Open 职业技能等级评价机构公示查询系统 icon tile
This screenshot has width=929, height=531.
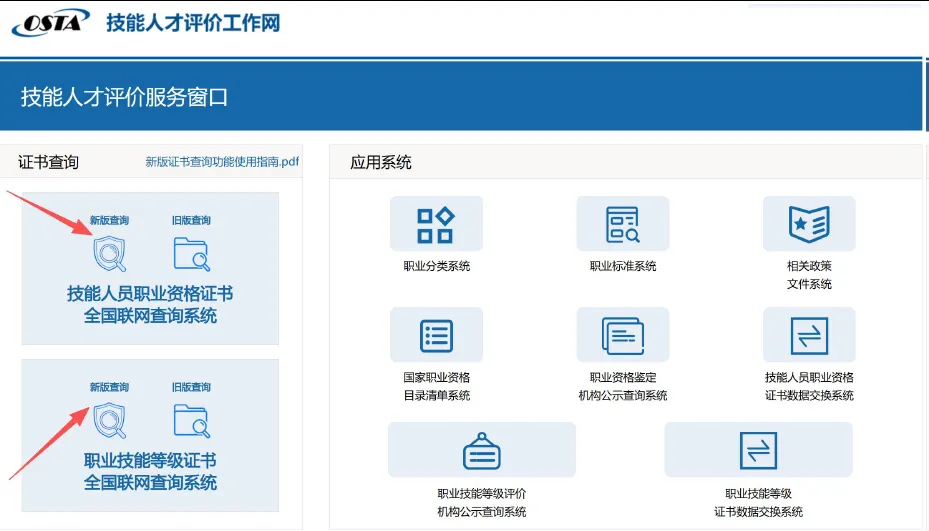(482, 450)
